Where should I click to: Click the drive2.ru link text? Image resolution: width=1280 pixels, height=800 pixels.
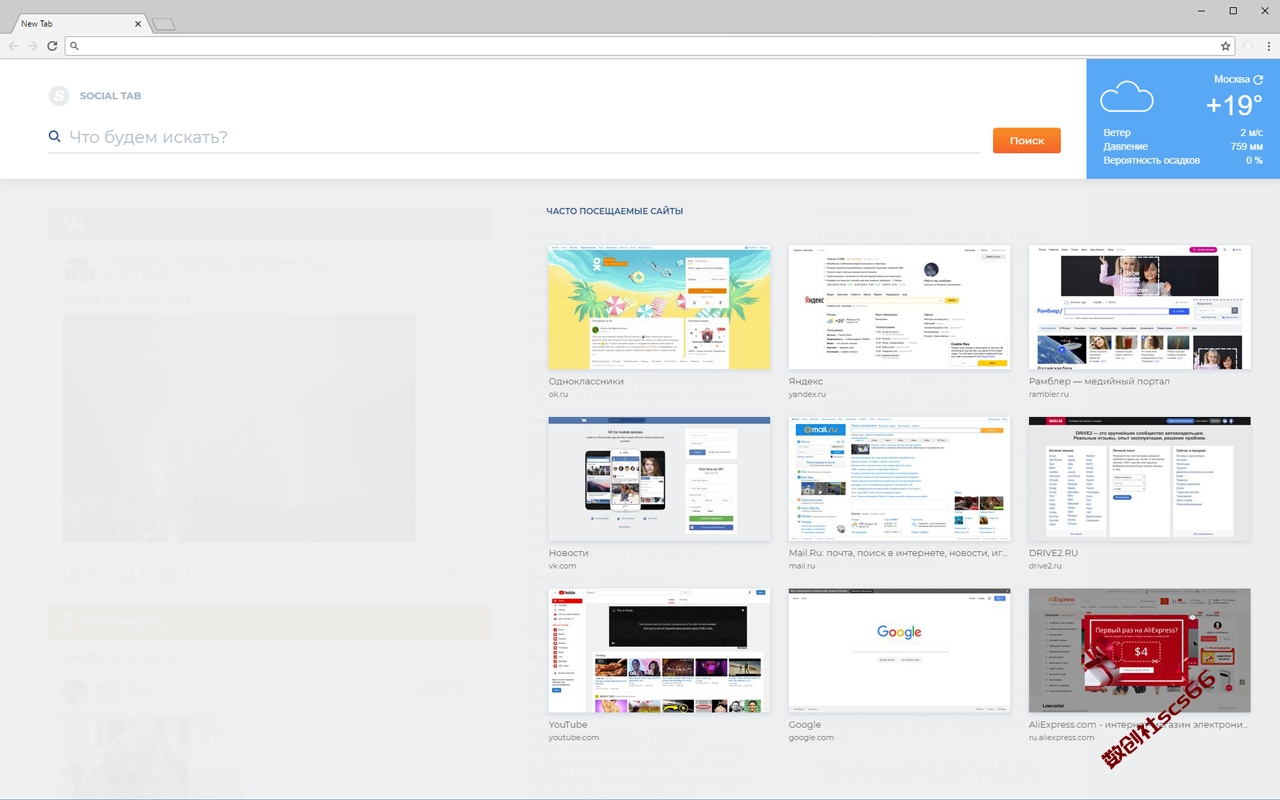pyautogui.click(x=1045, y=566)
